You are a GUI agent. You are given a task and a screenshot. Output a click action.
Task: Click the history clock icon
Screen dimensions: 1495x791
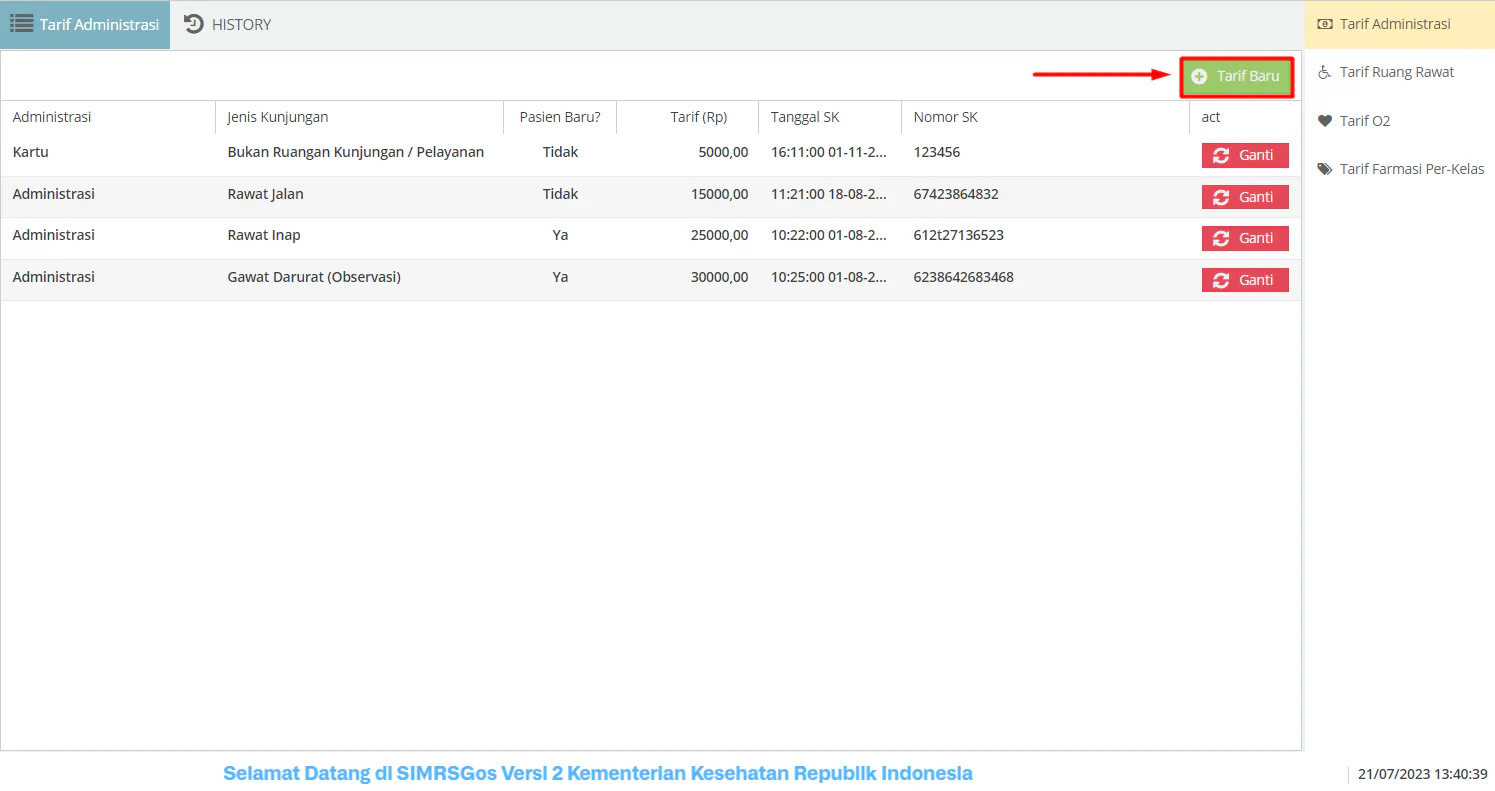point(194,24)
